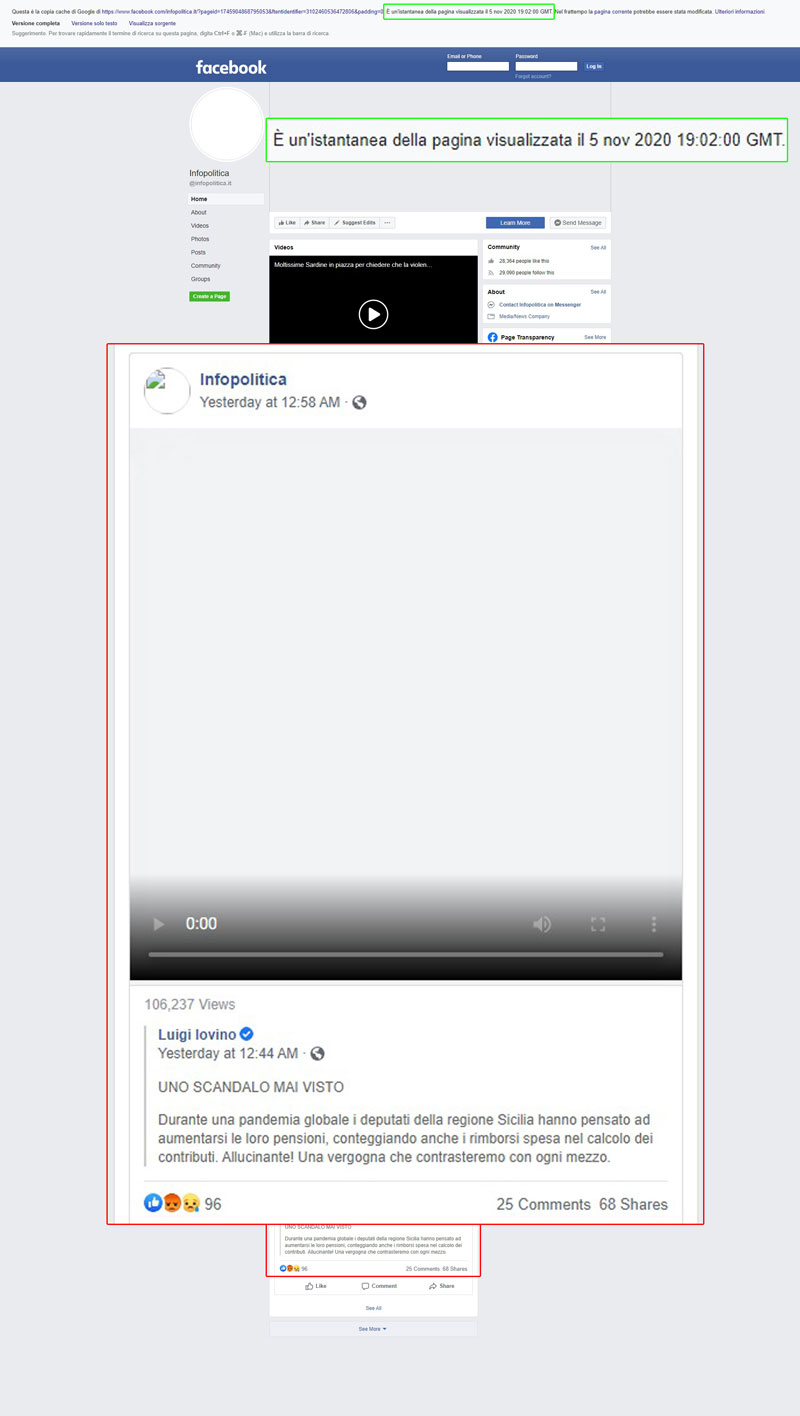This screenshot has height=1416, width=800.
Task: Select Groups in the left sidebar
Action: [x=201, y=279]
